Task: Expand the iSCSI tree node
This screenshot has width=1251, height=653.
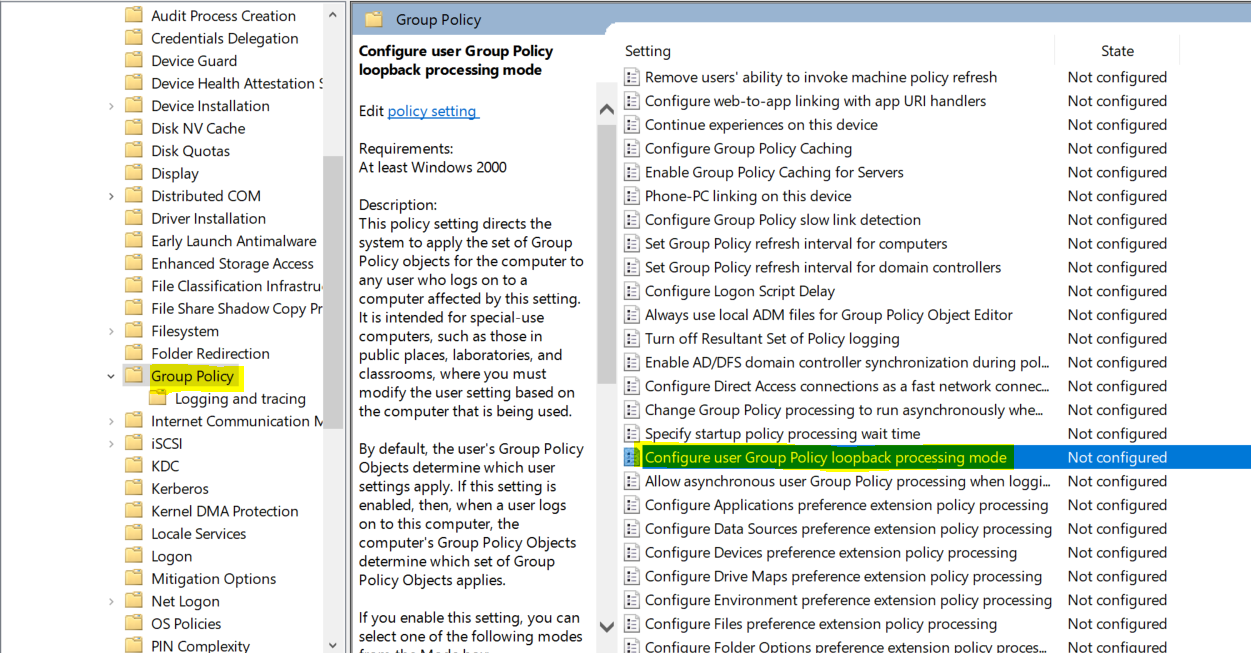Action: click(x=111, y=444)
